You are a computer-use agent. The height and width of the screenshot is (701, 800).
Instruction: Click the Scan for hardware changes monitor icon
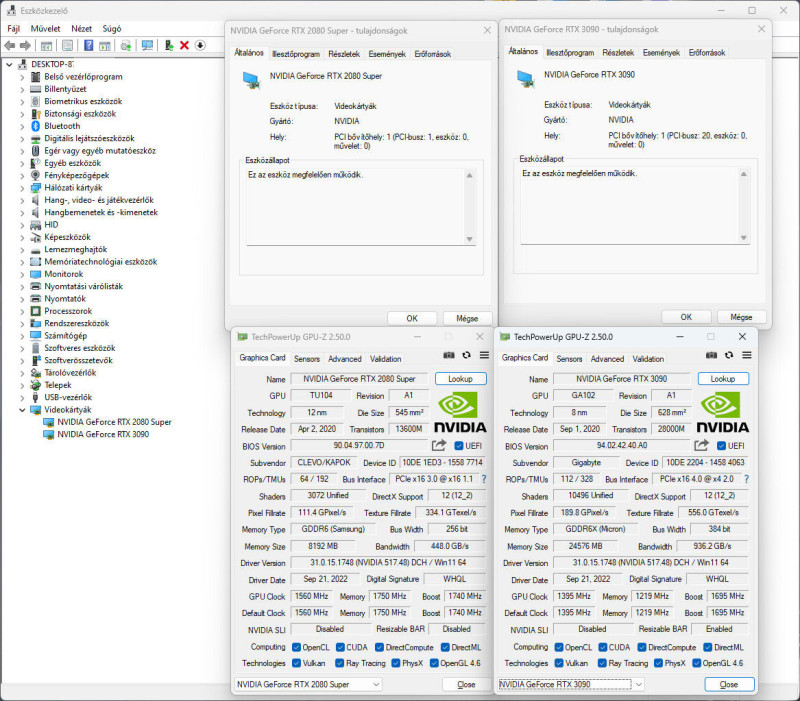point(147,45)
